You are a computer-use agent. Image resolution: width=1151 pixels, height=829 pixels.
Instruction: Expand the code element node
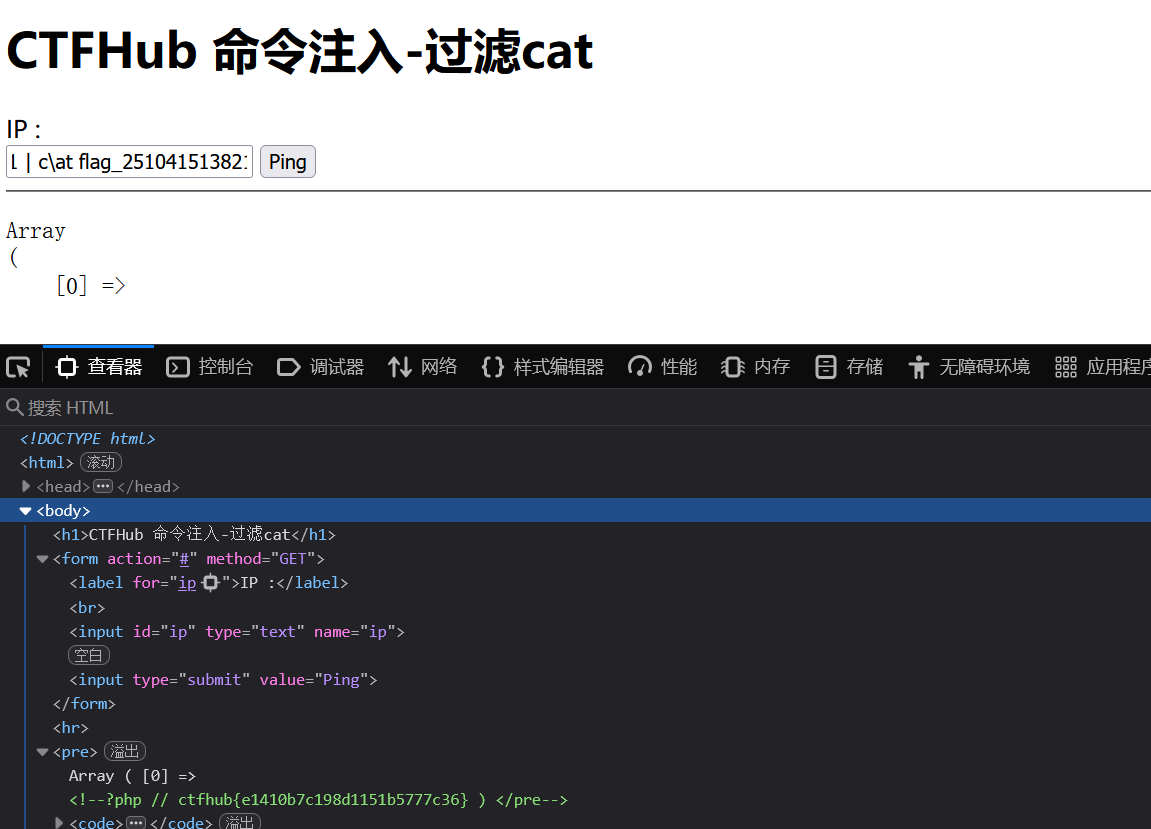pos(59,822)
